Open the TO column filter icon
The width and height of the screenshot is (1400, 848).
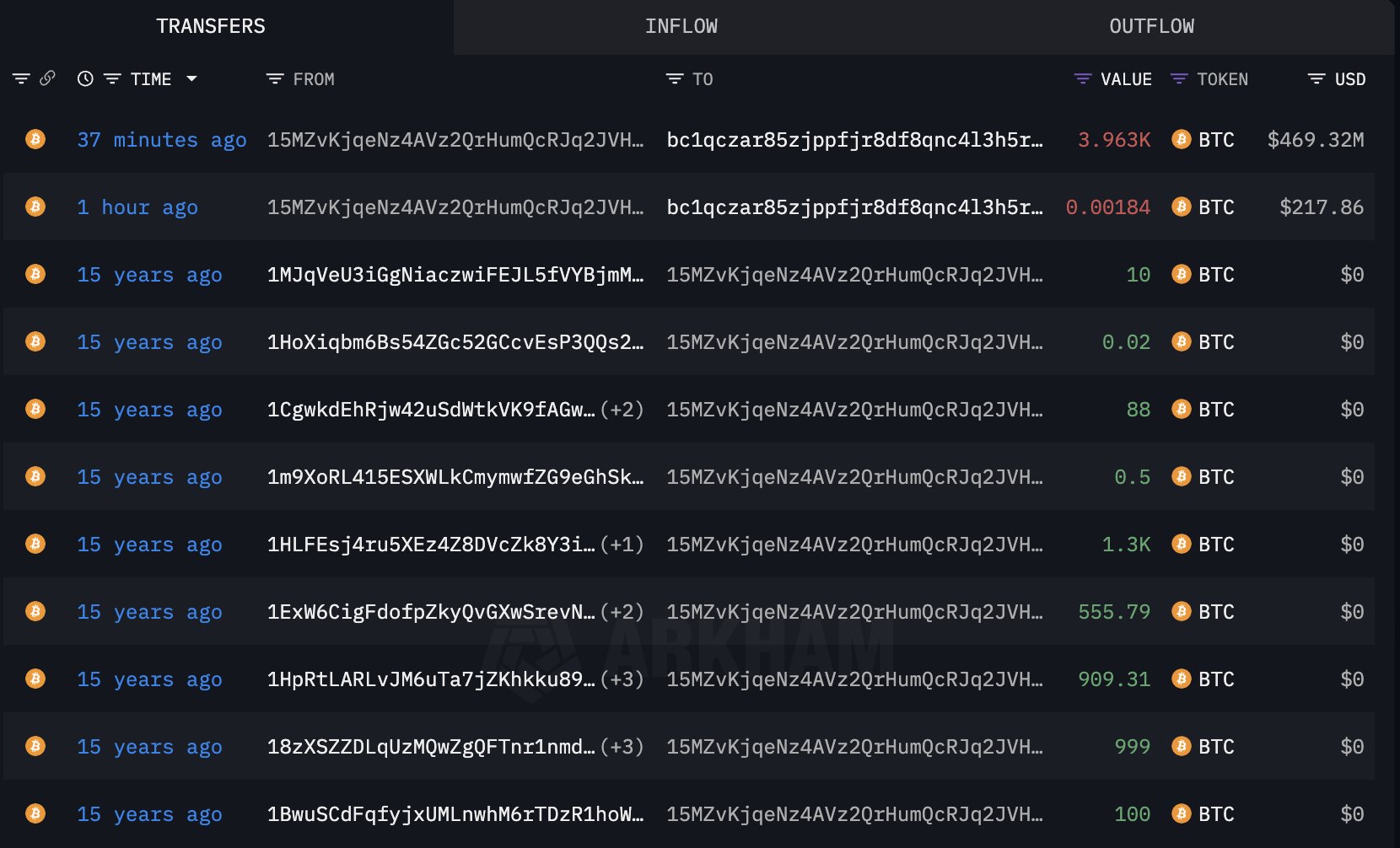(674, 79)
